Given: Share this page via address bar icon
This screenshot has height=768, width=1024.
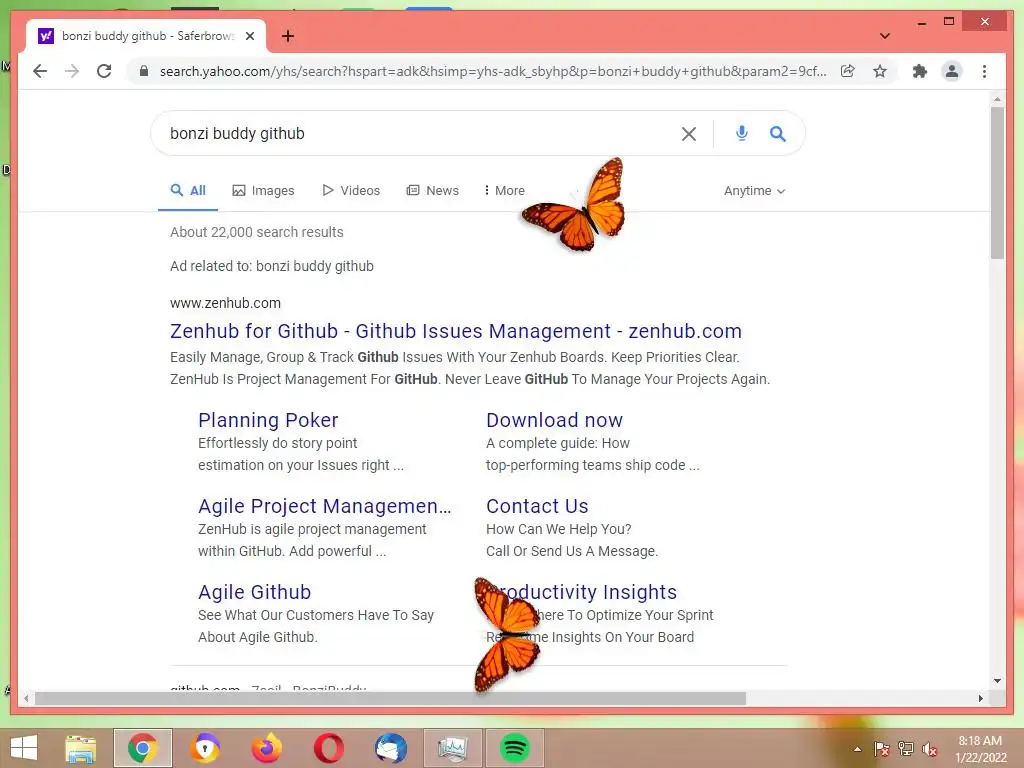Looking at the screenshot, I should pyautogui.click(x=848, y=71).
